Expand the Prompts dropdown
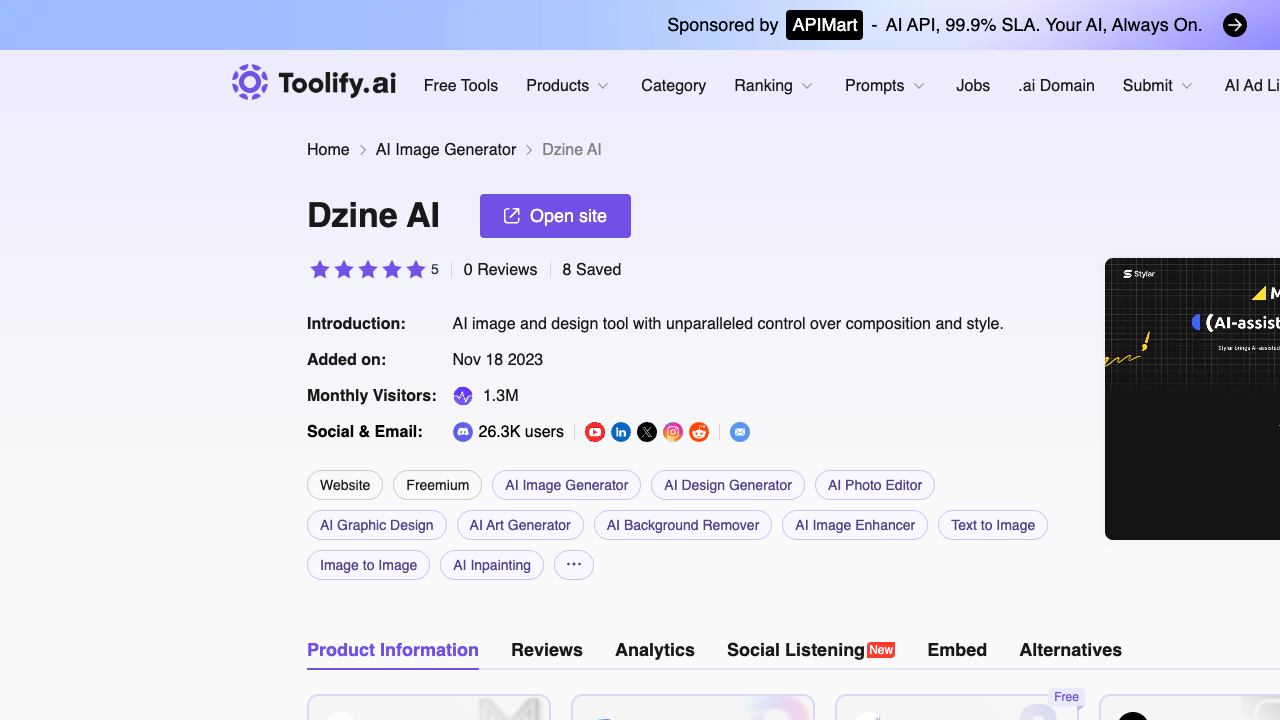 tap(885, 86)
